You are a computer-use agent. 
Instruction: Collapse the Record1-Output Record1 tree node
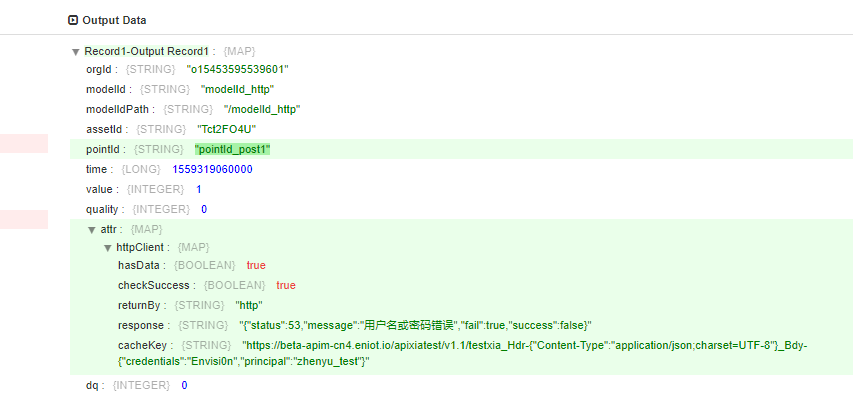tap(75, 51)
